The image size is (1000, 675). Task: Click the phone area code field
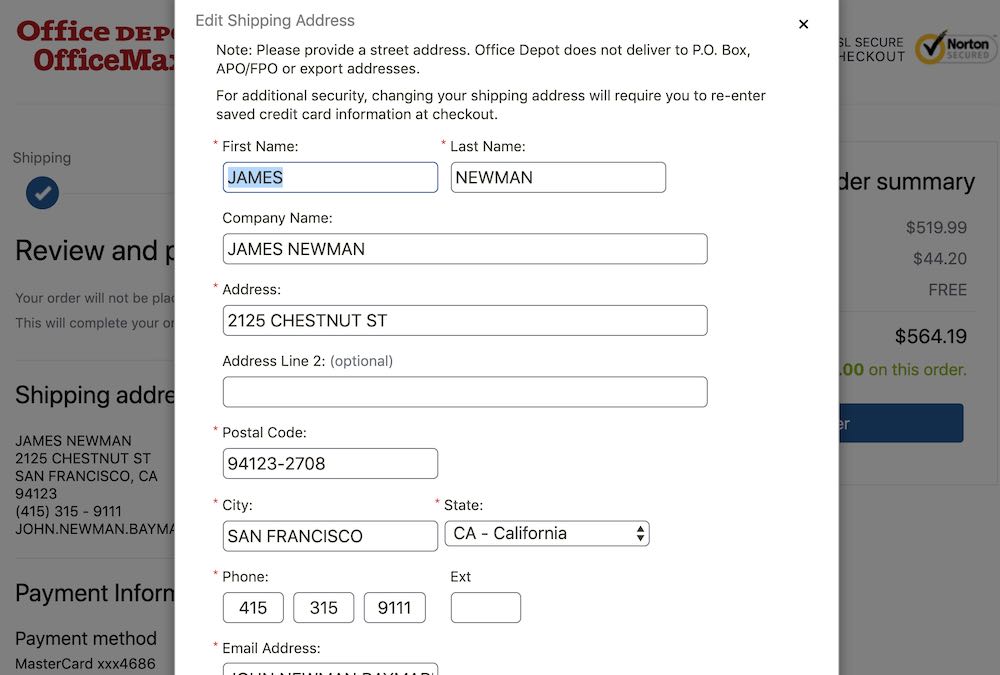point(253,608)
